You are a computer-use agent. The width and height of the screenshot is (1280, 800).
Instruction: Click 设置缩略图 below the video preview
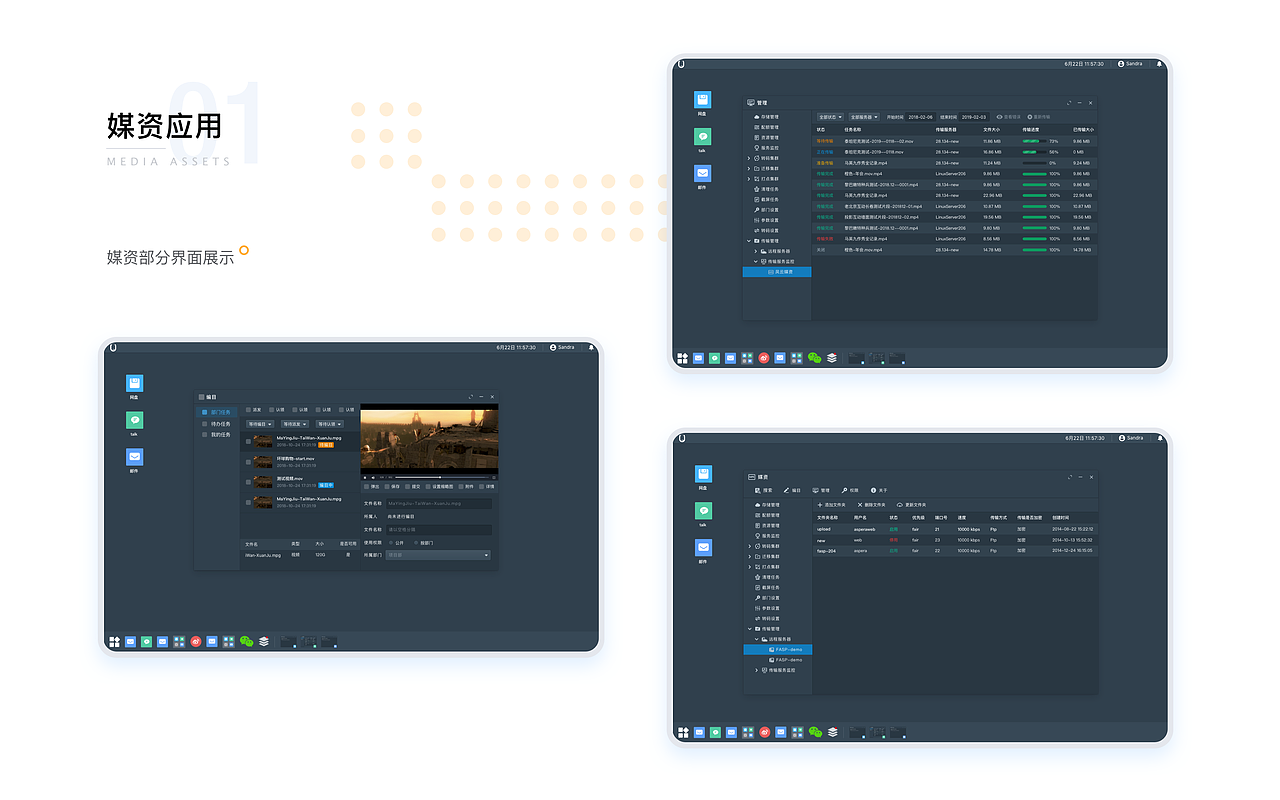point(439,487)
